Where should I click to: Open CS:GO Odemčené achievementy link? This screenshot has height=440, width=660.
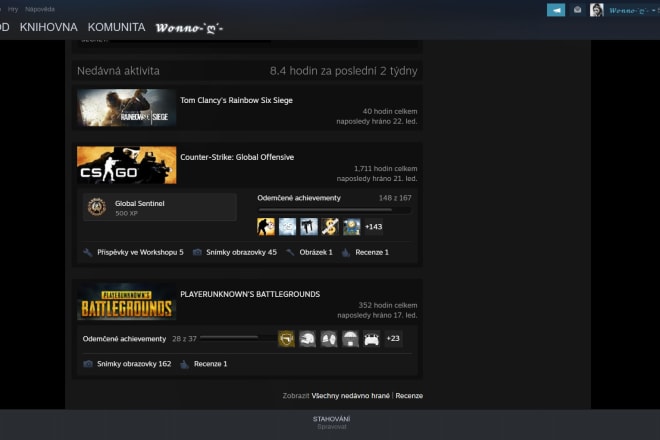[299, 198]
